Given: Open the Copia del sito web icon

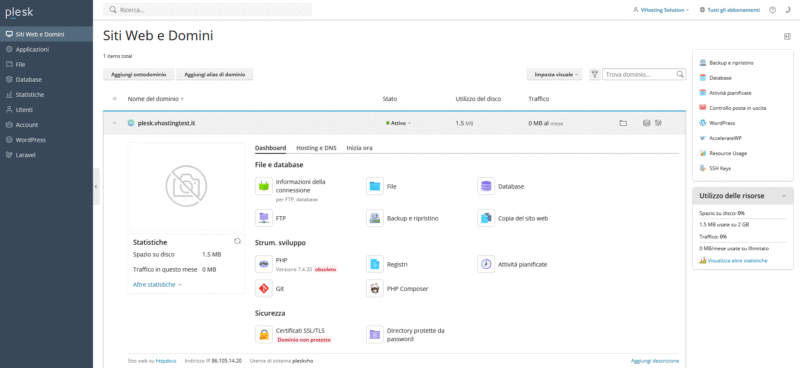Looking at the screenshot, I should click(486, 218).
